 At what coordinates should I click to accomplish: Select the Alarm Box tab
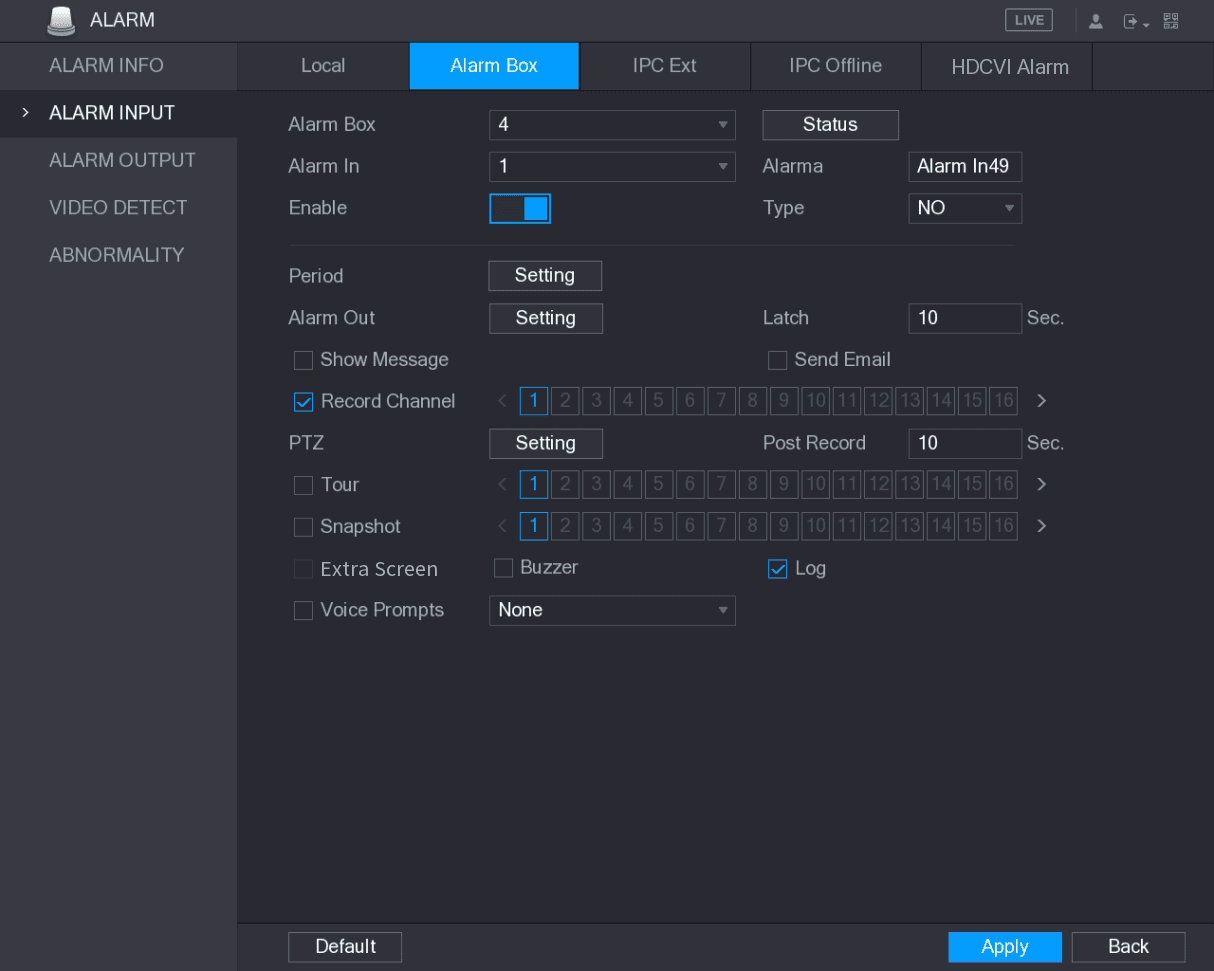coord(494,66)
